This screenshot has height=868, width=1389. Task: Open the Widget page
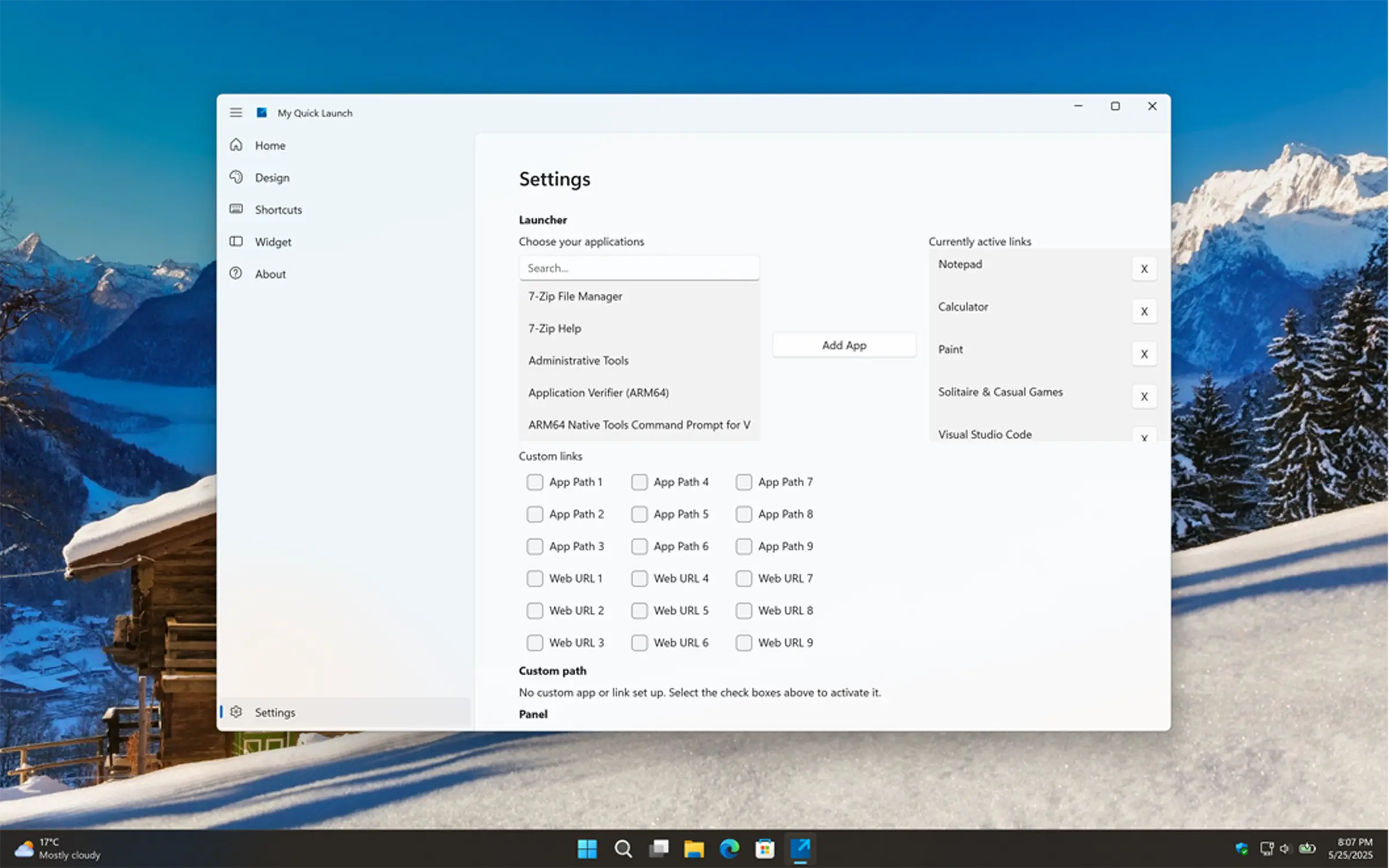[x=346, y=242]
